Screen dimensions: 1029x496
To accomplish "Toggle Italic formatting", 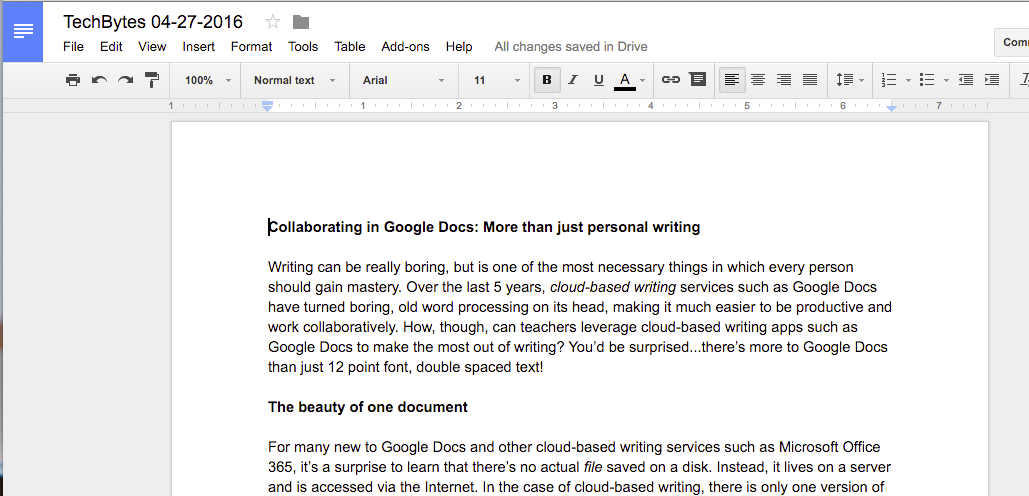I will point(573,80).
